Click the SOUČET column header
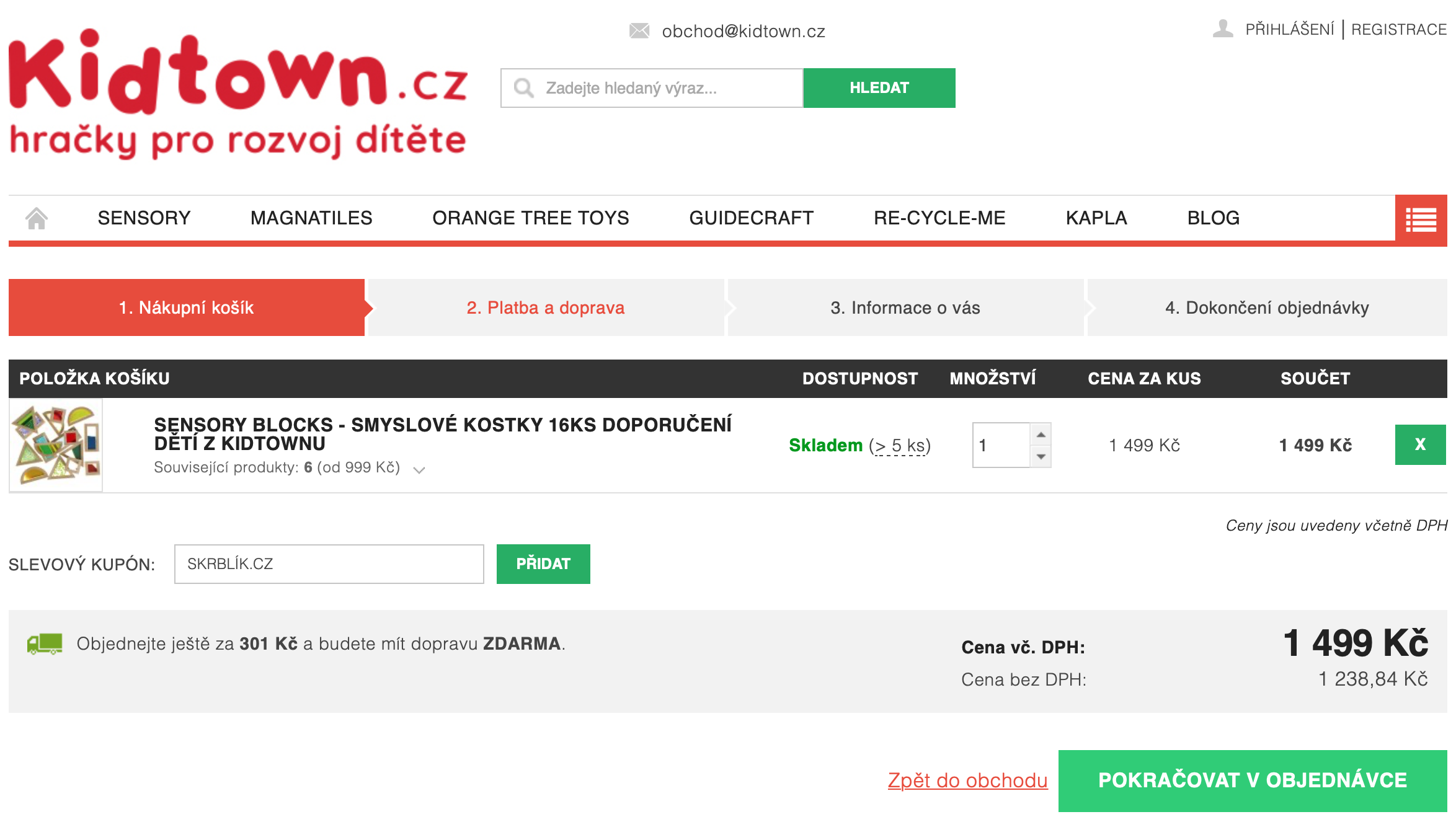 click(1315, 378)
